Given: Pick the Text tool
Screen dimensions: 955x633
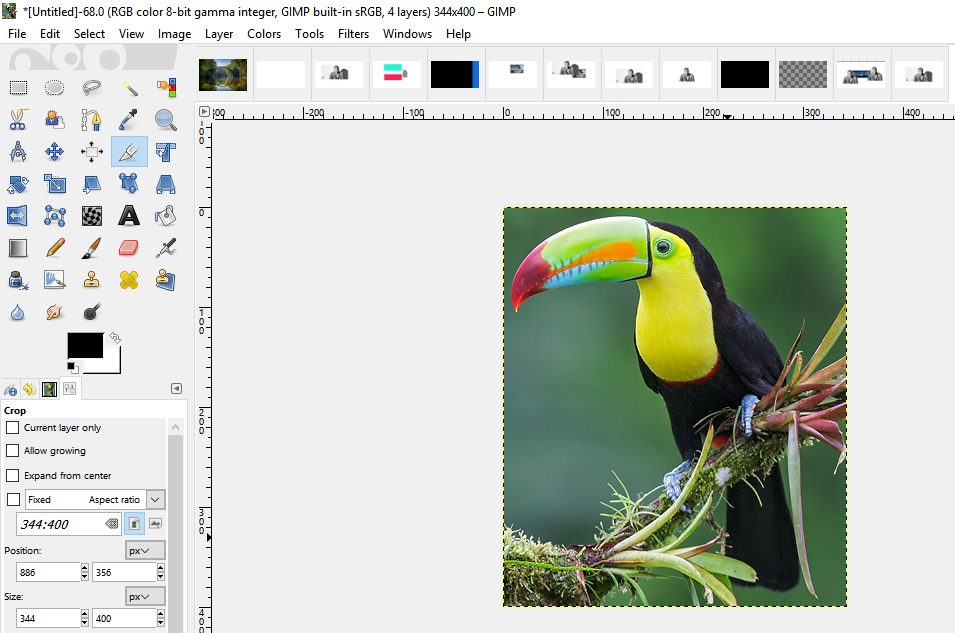Looking at the screenshot, I should (129, 215).
